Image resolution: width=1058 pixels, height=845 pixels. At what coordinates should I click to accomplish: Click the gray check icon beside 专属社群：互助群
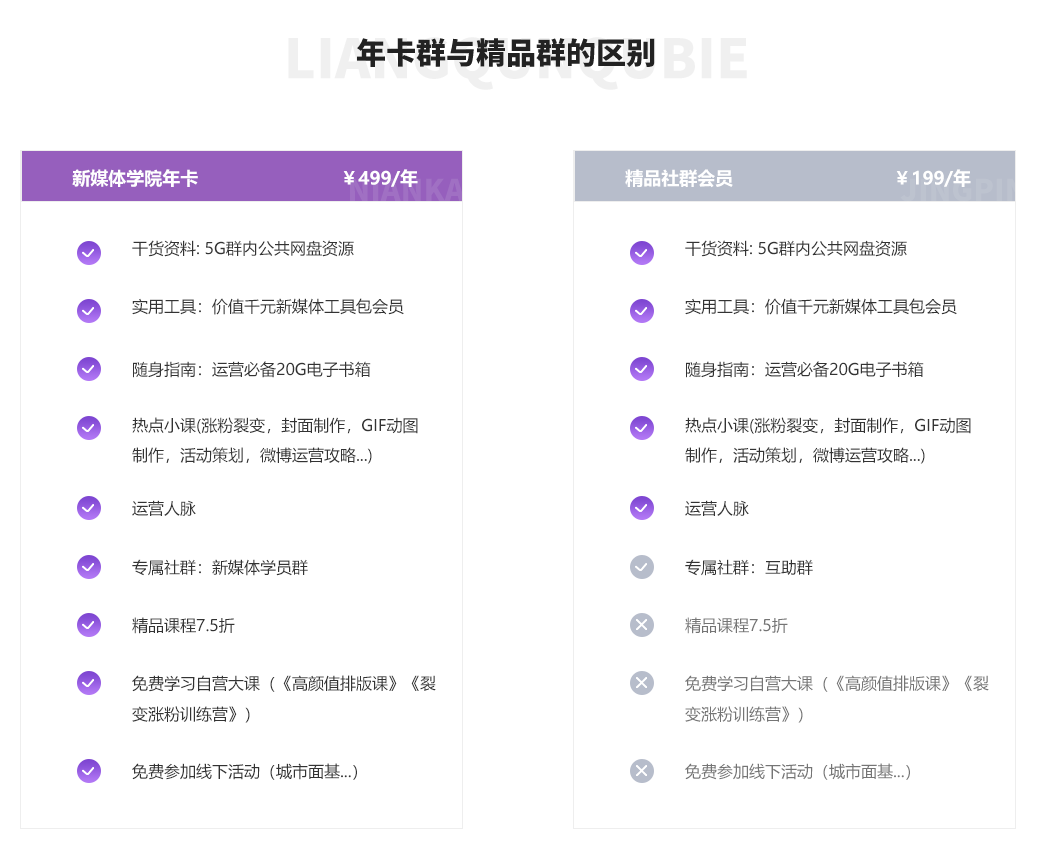642,567
